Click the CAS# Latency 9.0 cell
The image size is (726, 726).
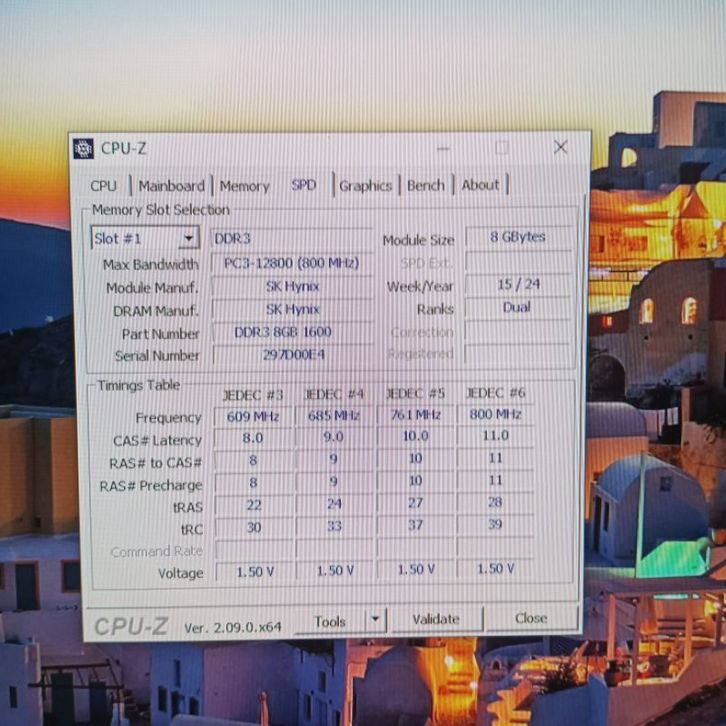tap(333, 437)
